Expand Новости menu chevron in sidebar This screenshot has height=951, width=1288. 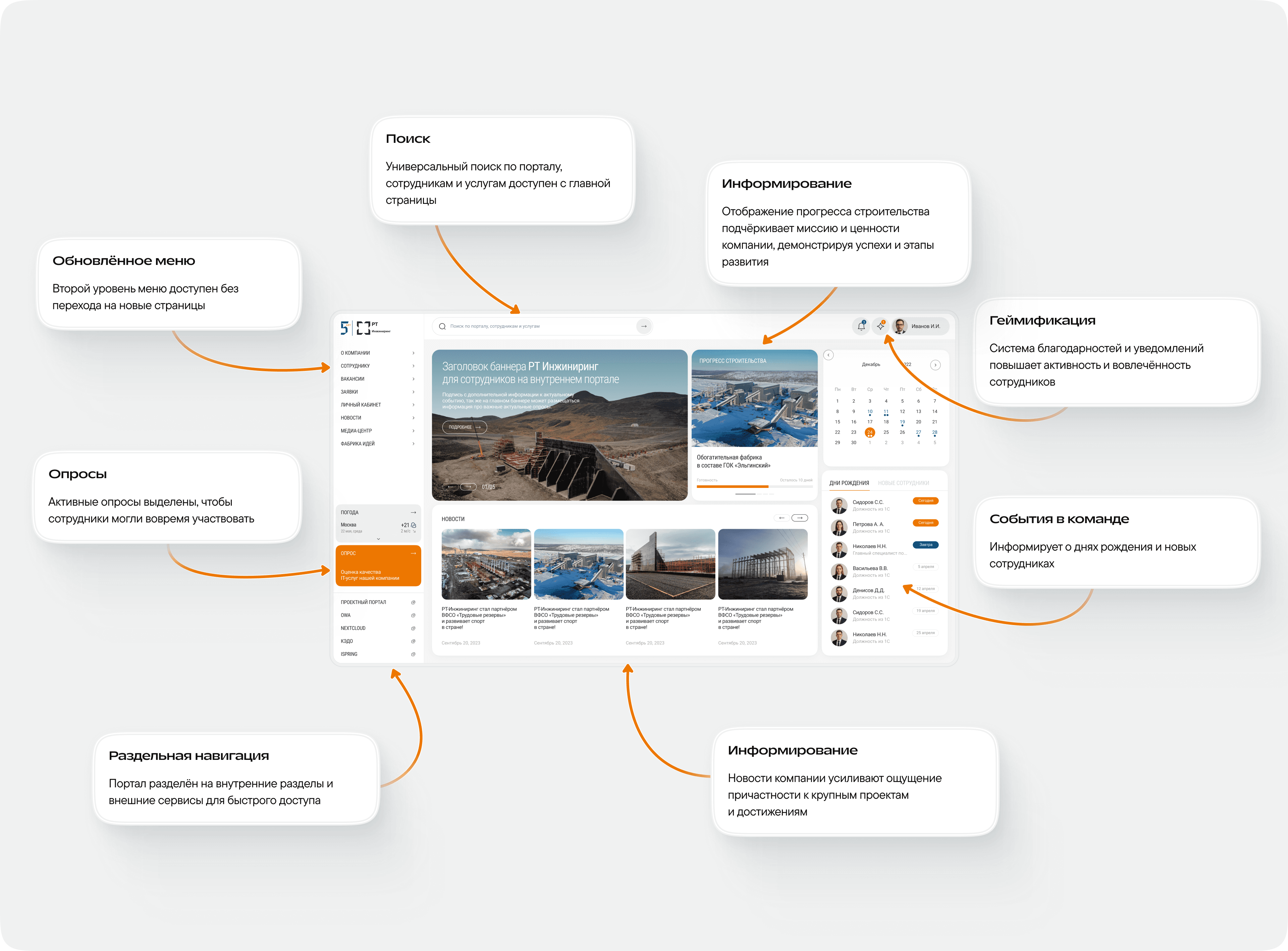(x=414, y=418)
